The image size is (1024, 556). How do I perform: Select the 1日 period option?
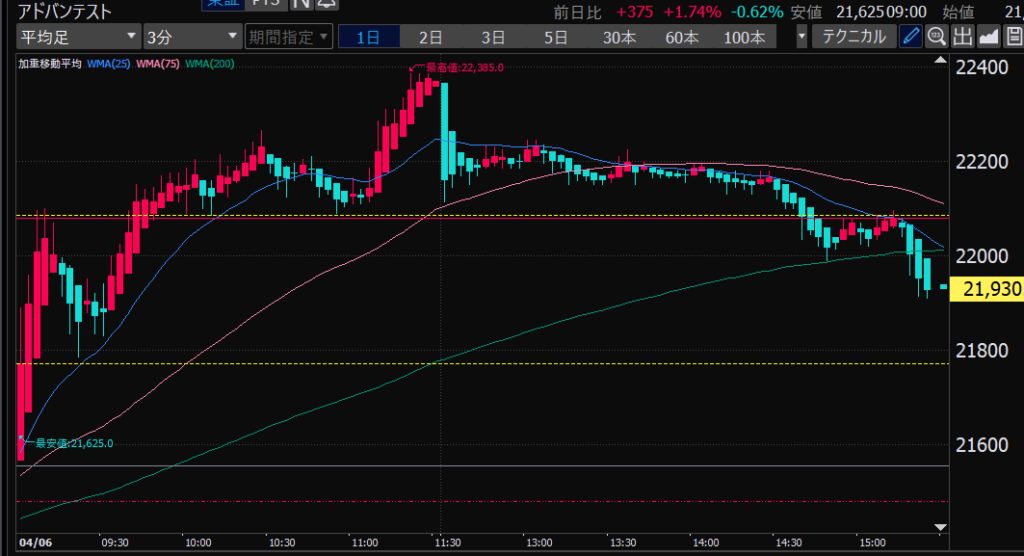click(x=368, y=38)
